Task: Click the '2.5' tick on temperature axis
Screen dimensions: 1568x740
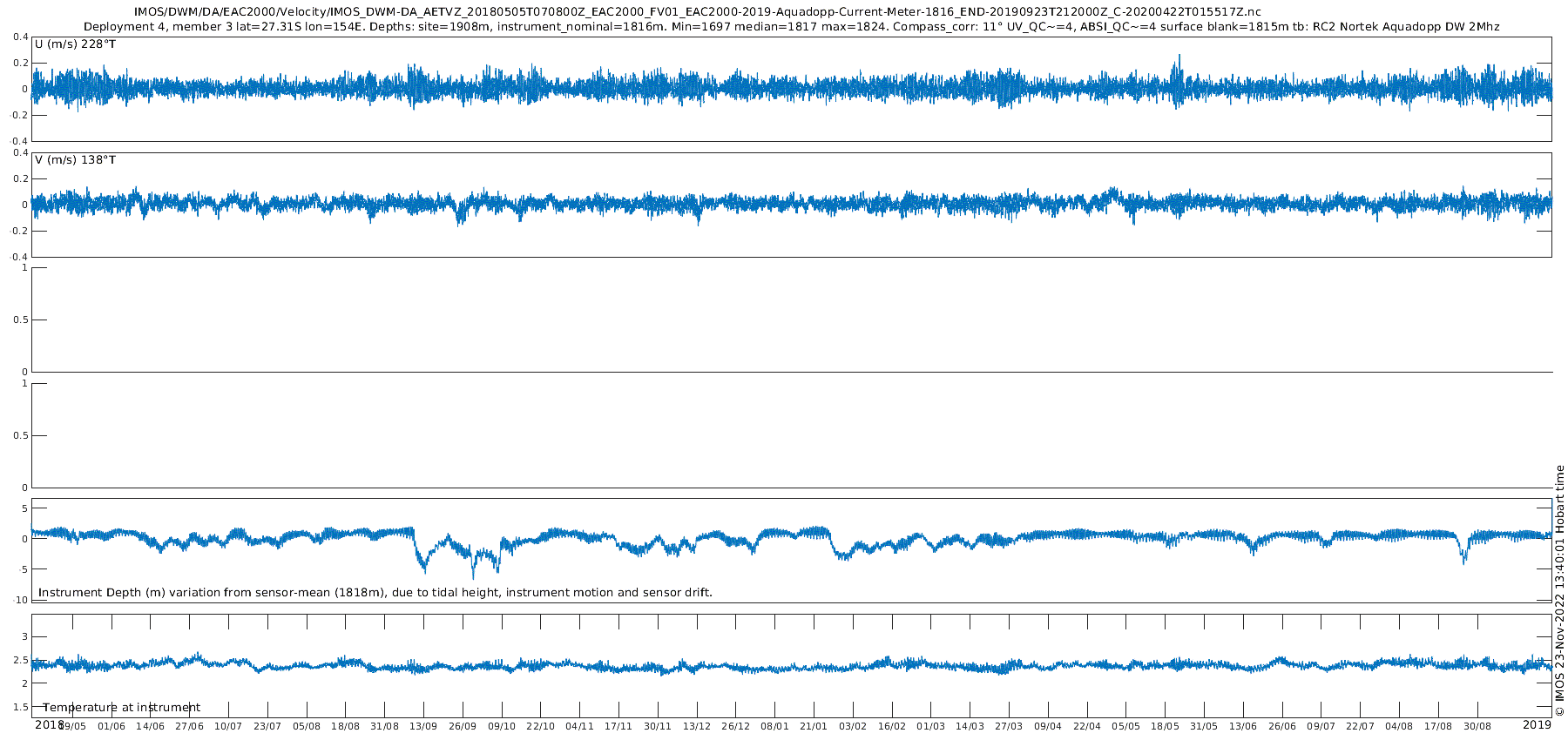Action: tap(21, 661)
